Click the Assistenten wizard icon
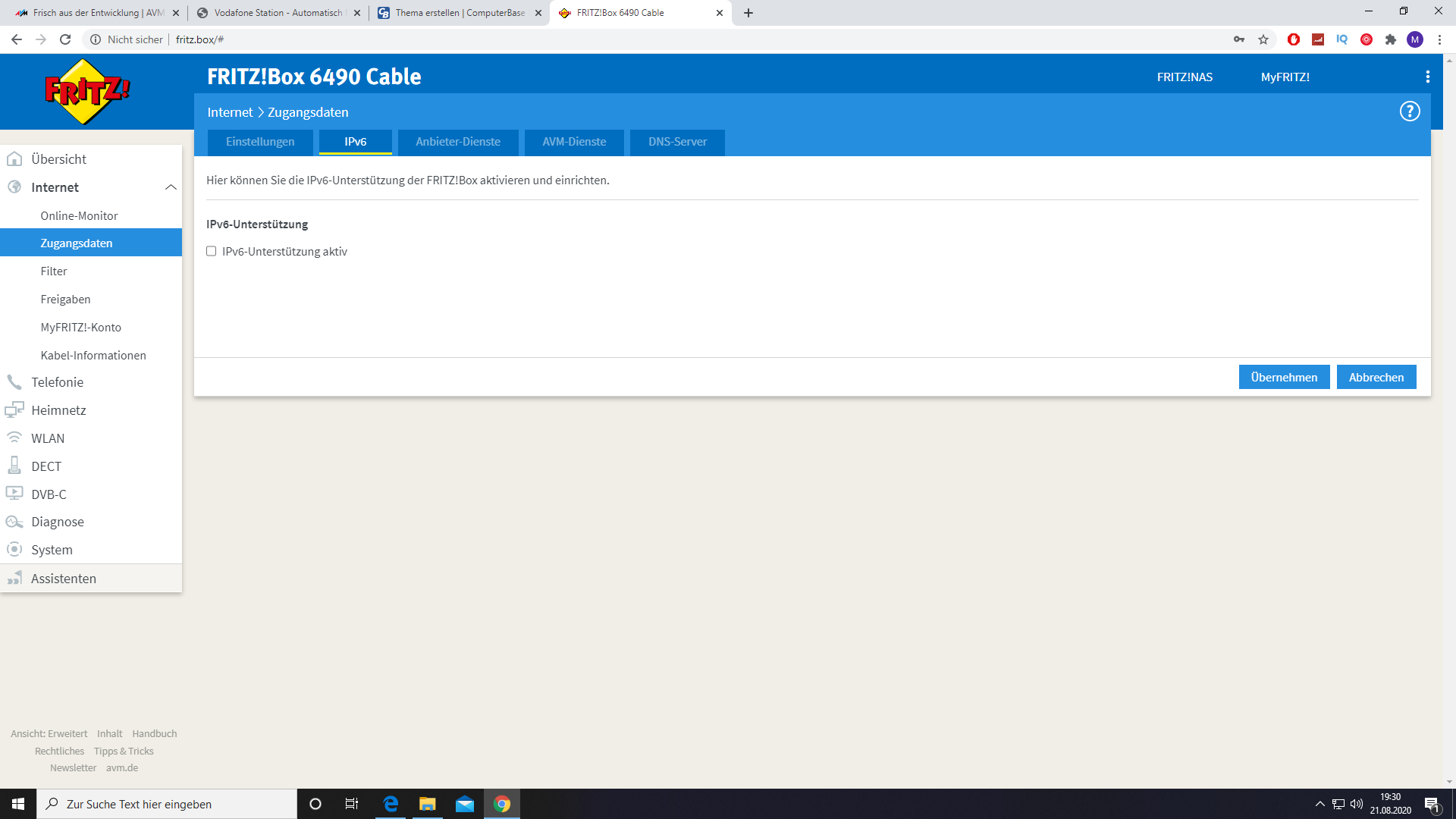 (x=14, y=579)
